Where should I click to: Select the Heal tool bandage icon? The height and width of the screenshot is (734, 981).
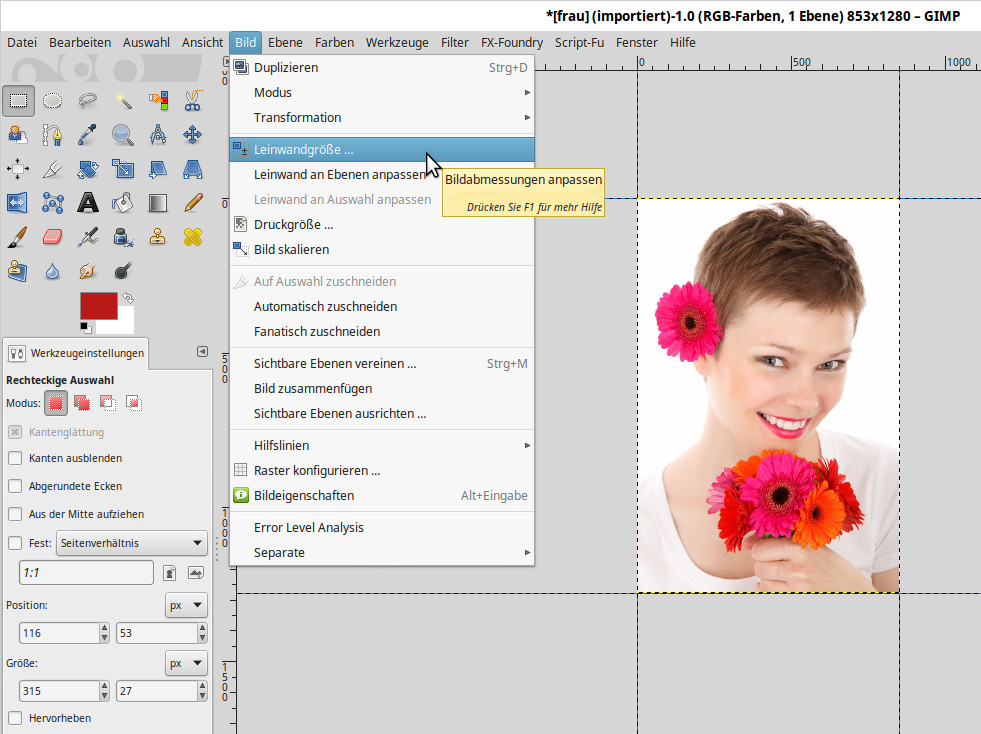pyautogui.click(x=193, y=237)
